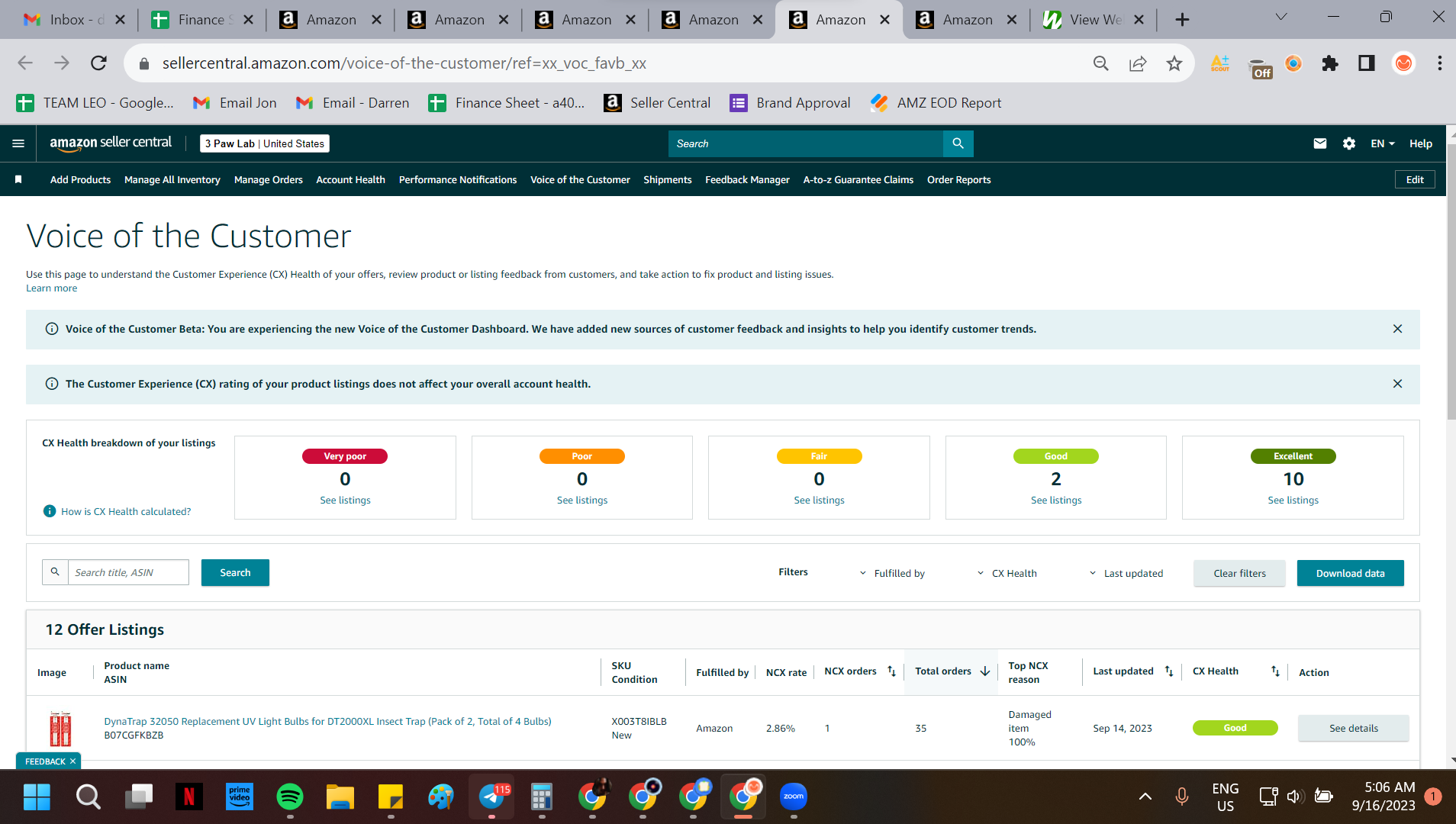Click the AMZ Scout extension icon
The height and width of the screenshot is (824, 1456).
(1220, 63)
